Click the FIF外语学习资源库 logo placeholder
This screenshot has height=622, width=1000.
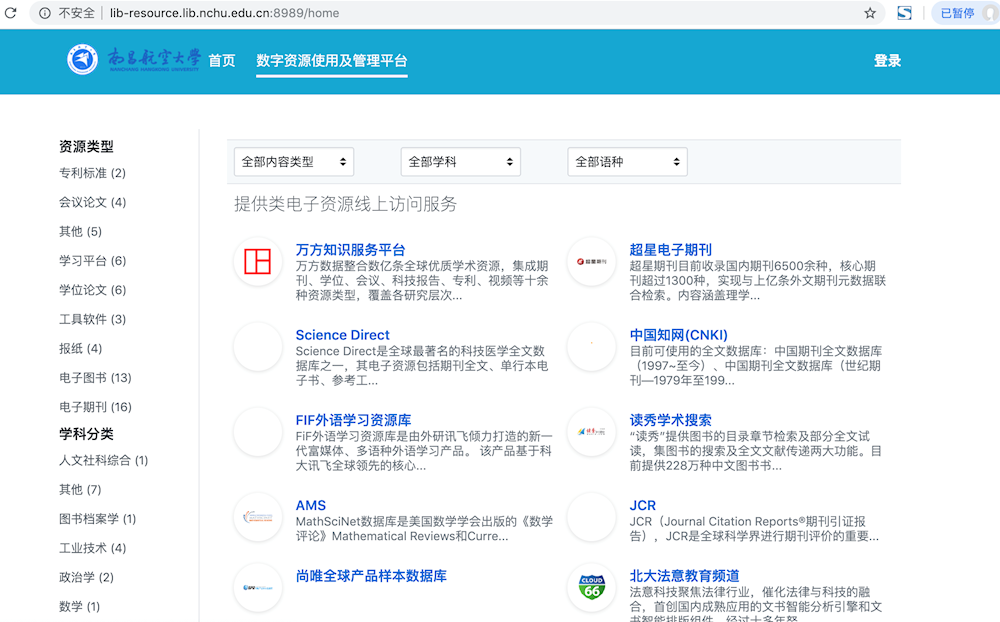pyautogui.click(x=258, y=431)
